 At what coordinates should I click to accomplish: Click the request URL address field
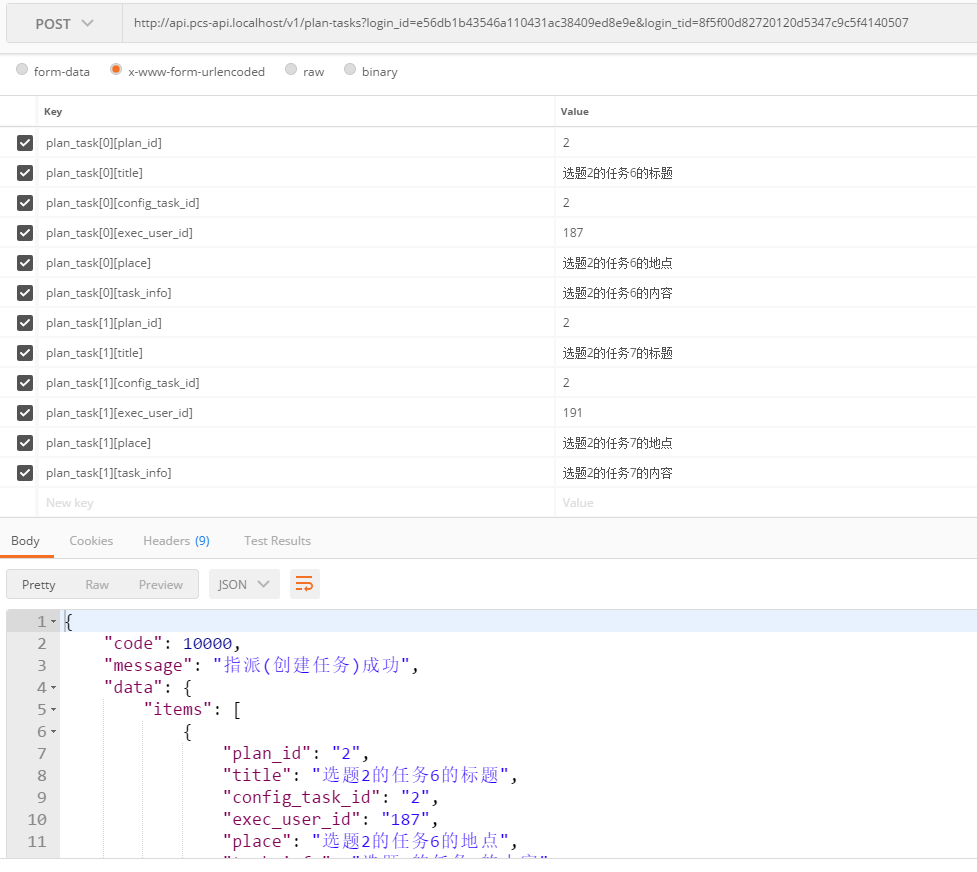540,23
